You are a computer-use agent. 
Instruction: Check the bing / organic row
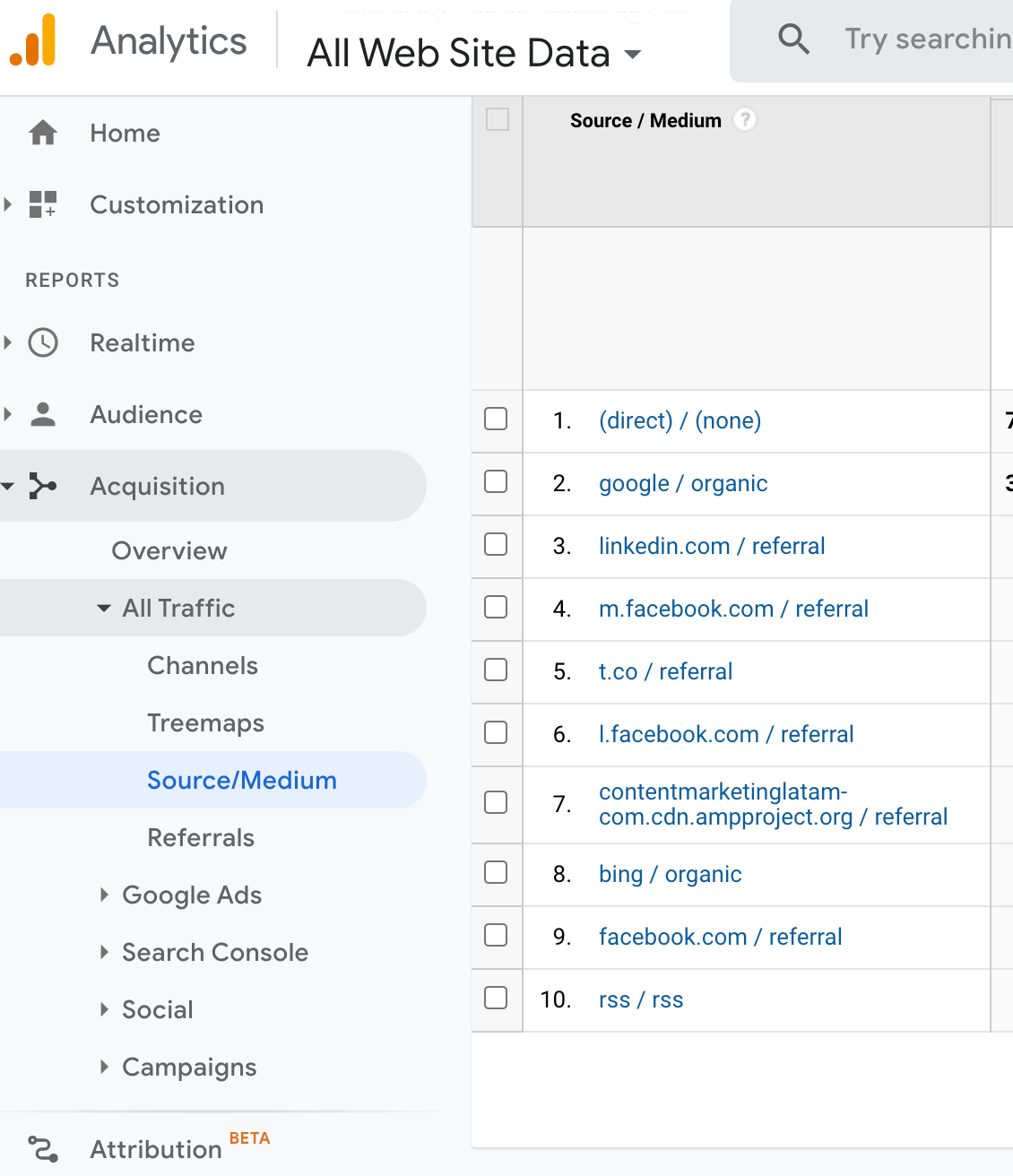(496, 875)
